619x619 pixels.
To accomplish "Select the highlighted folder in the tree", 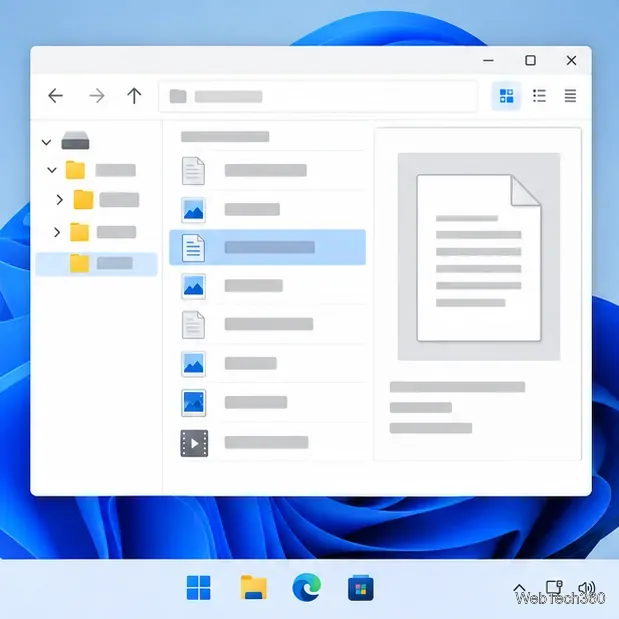I will point(96,264).
